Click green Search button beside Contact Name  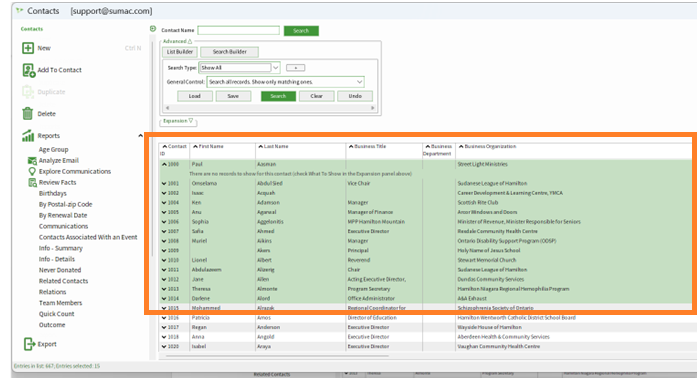(x=301, y=31)
